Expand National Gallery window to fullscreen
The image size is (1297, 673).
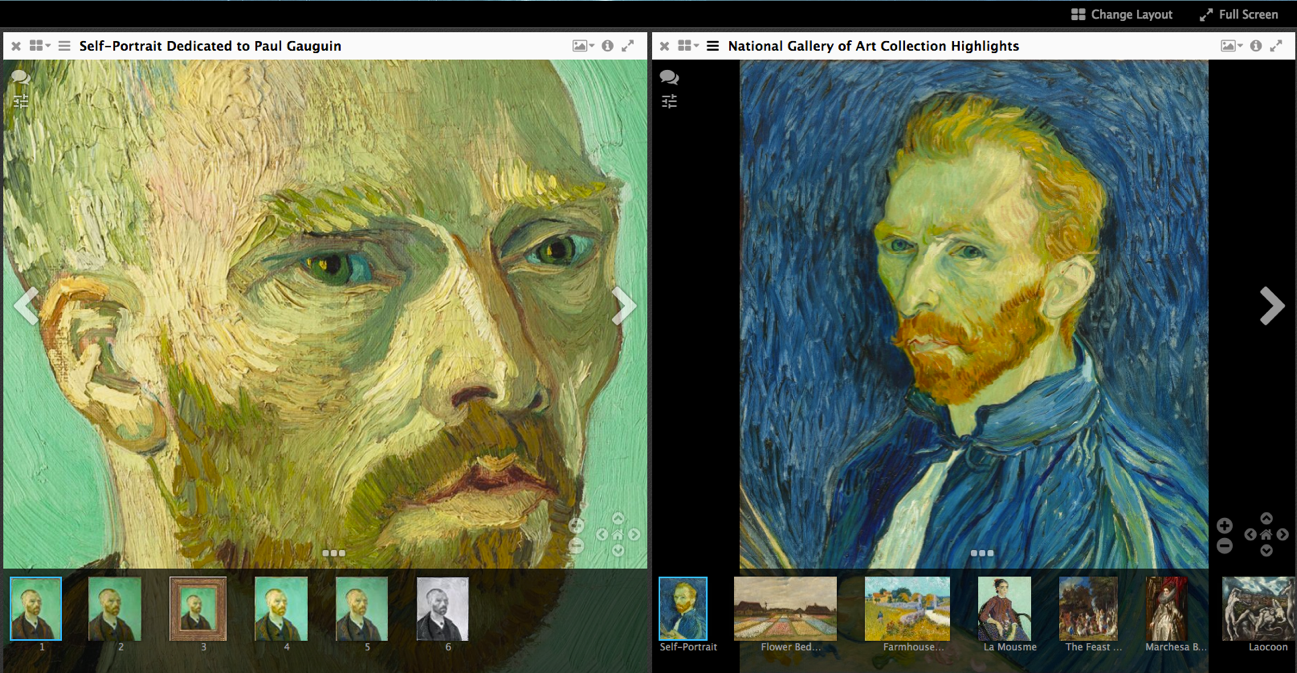point(1276,46)
